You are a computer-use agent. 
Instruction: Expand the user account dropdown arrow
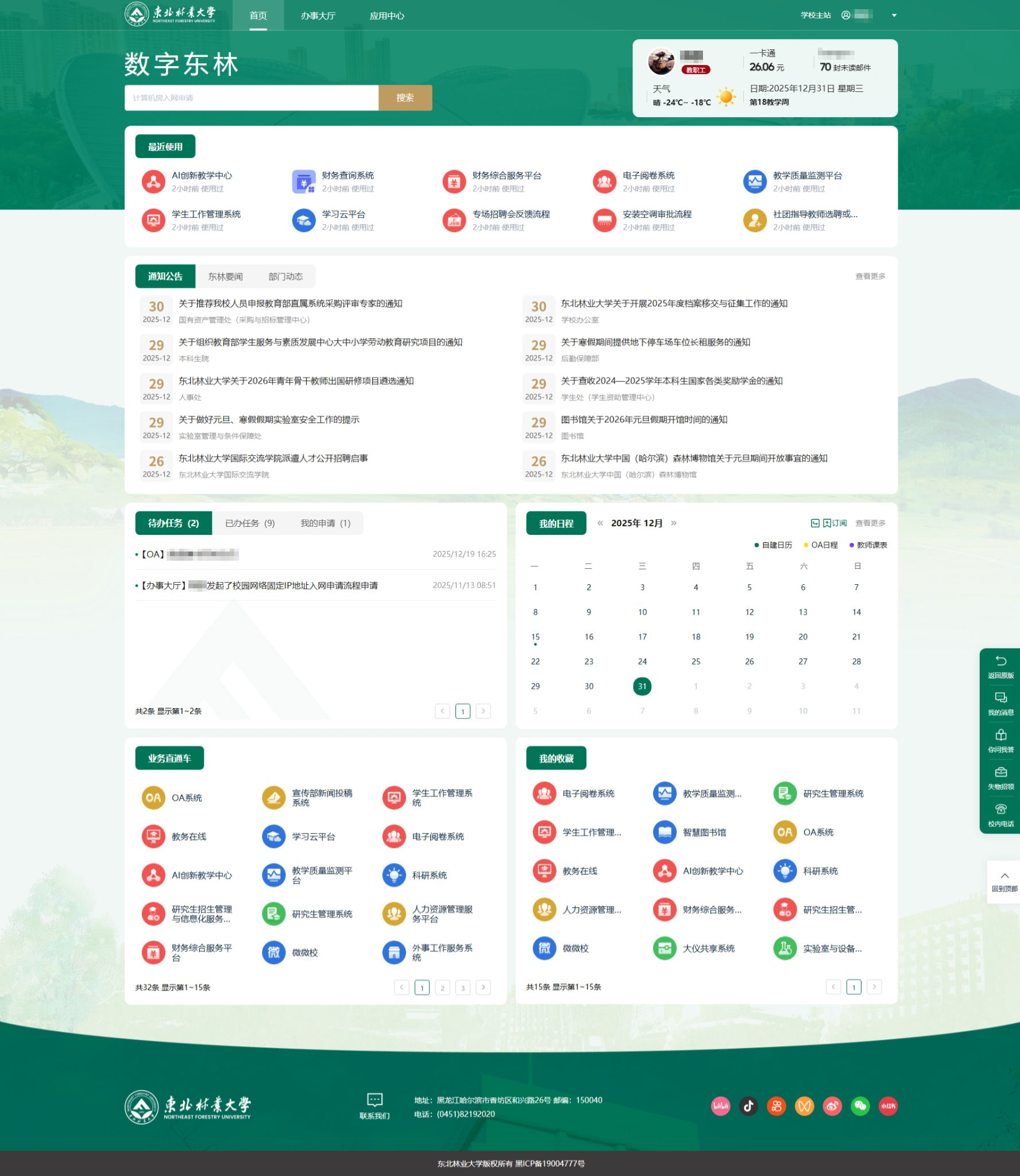(894, 16)
